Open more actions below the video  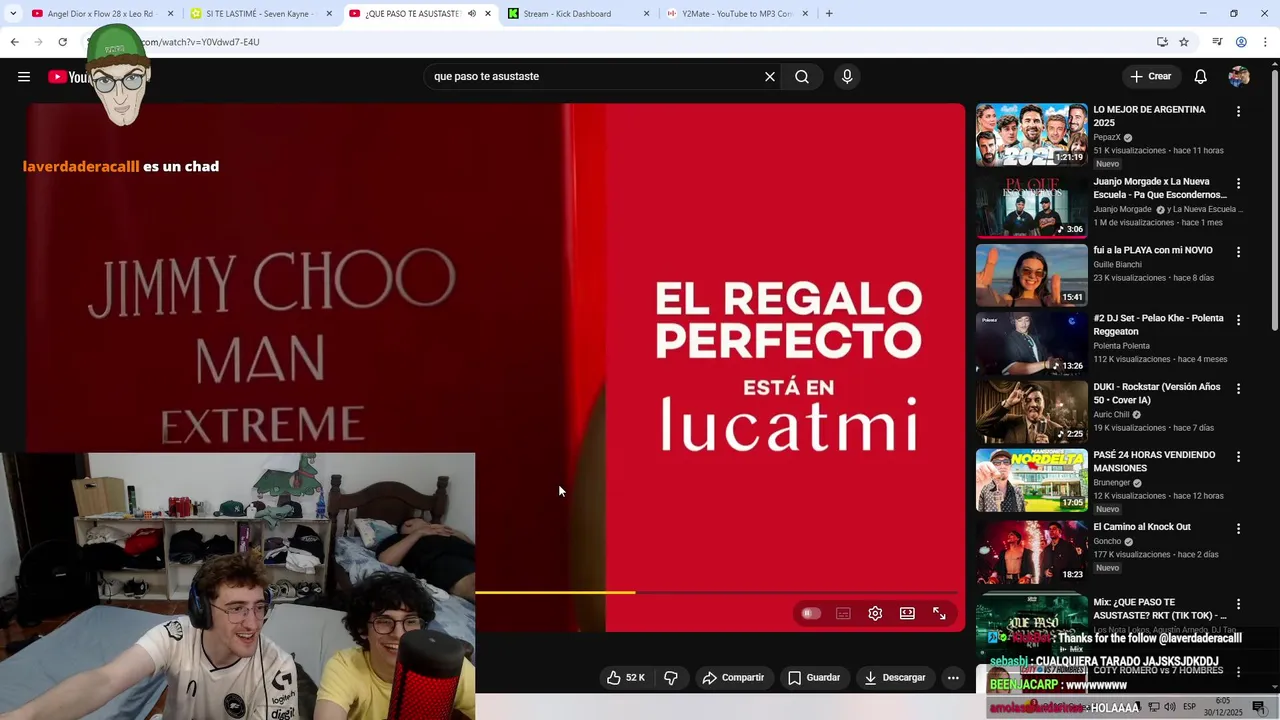click(953, 678)
